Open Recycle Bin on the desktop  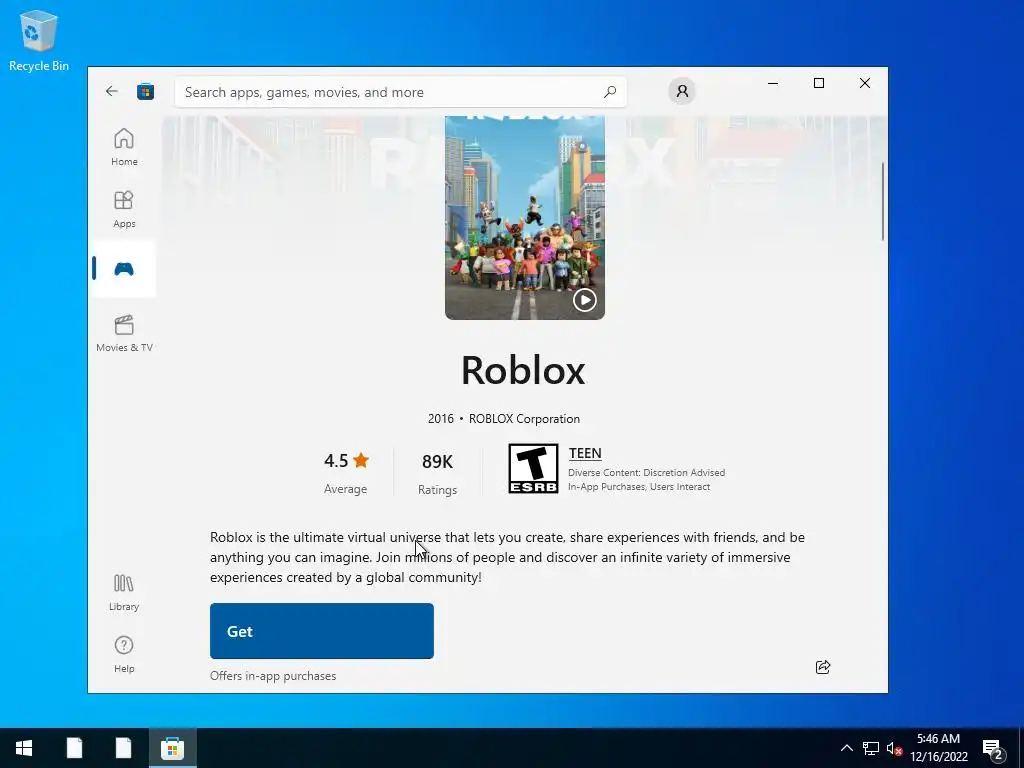click(39, 40)
